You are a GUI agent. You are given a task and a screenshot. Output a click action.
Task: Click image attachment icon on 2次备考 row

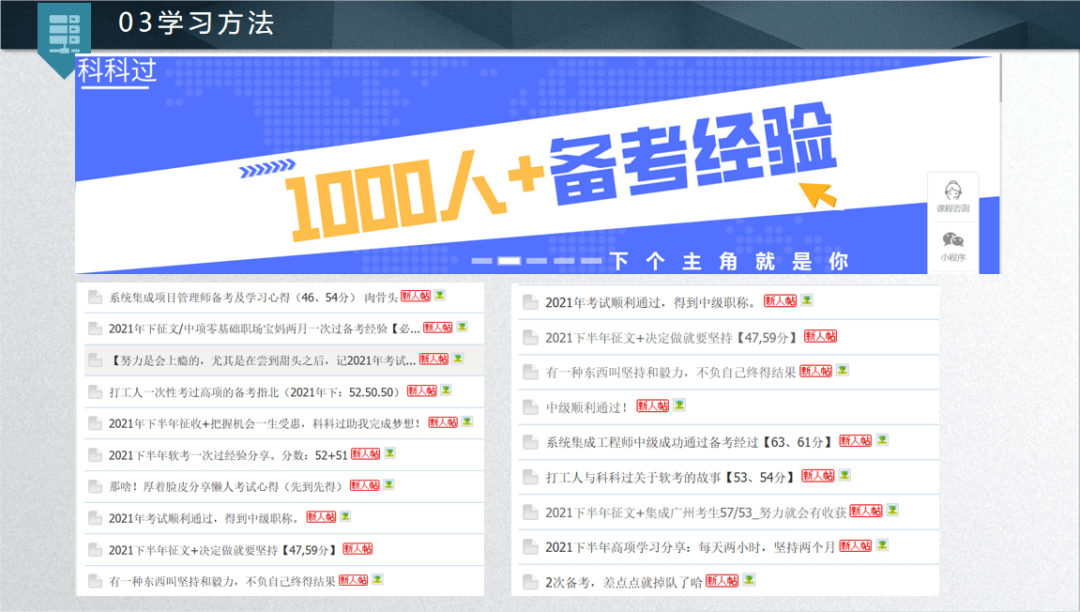coord(749,580)
